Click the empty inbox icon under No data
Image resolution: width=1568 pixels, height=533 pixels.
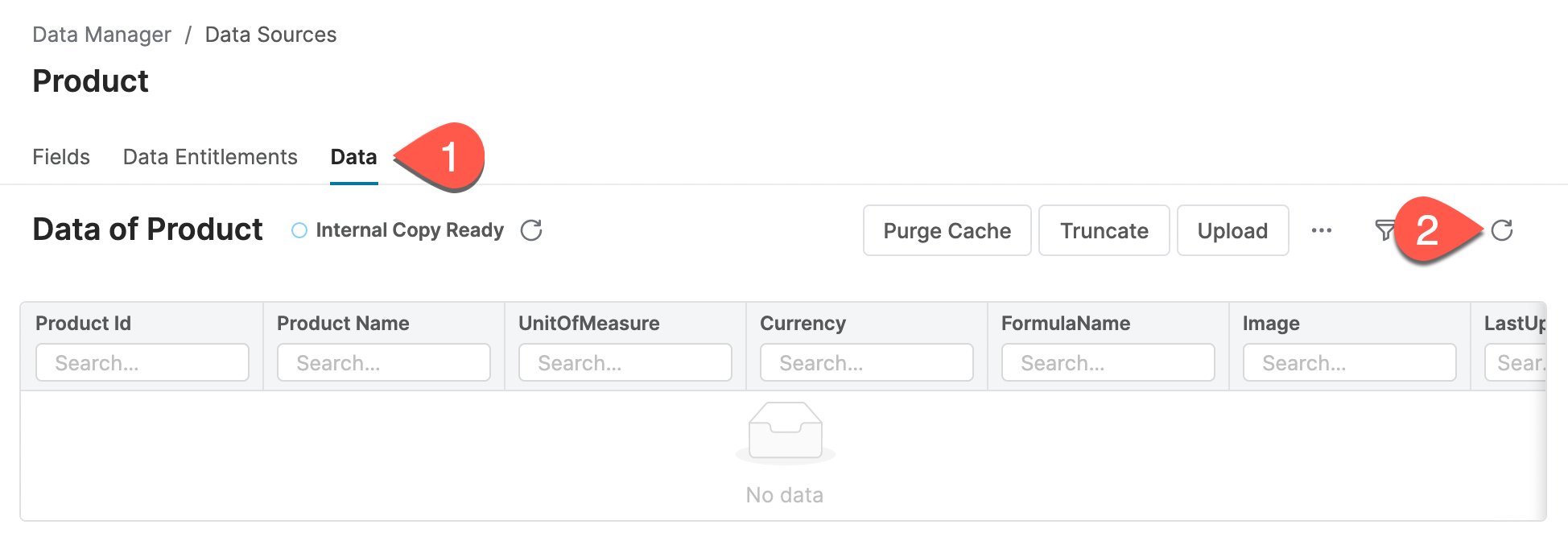coord(786,431)
